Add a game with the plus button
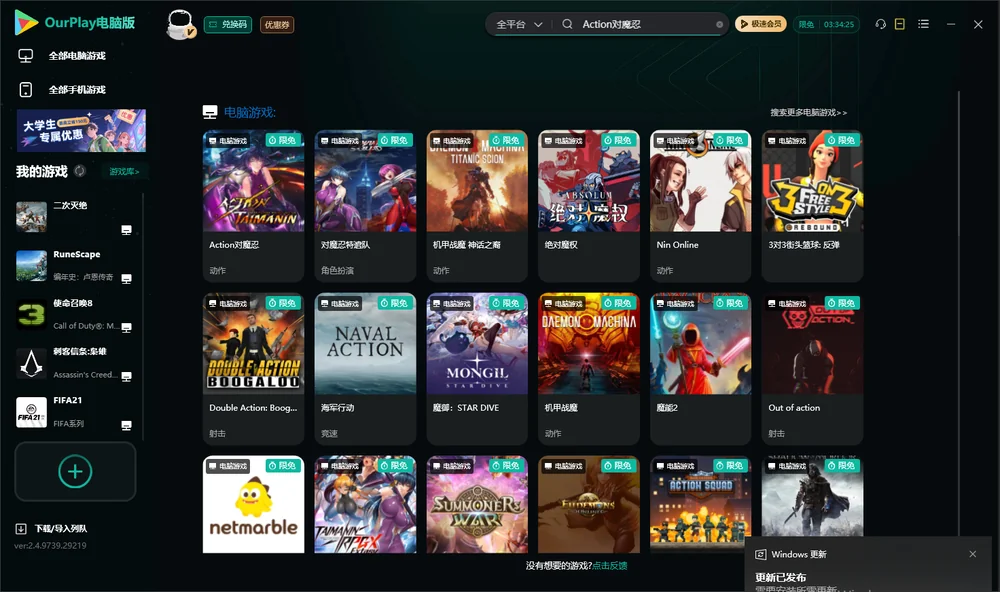This screenshot has height=592, width=1000. pyautogui.click(x=75, y=471)
